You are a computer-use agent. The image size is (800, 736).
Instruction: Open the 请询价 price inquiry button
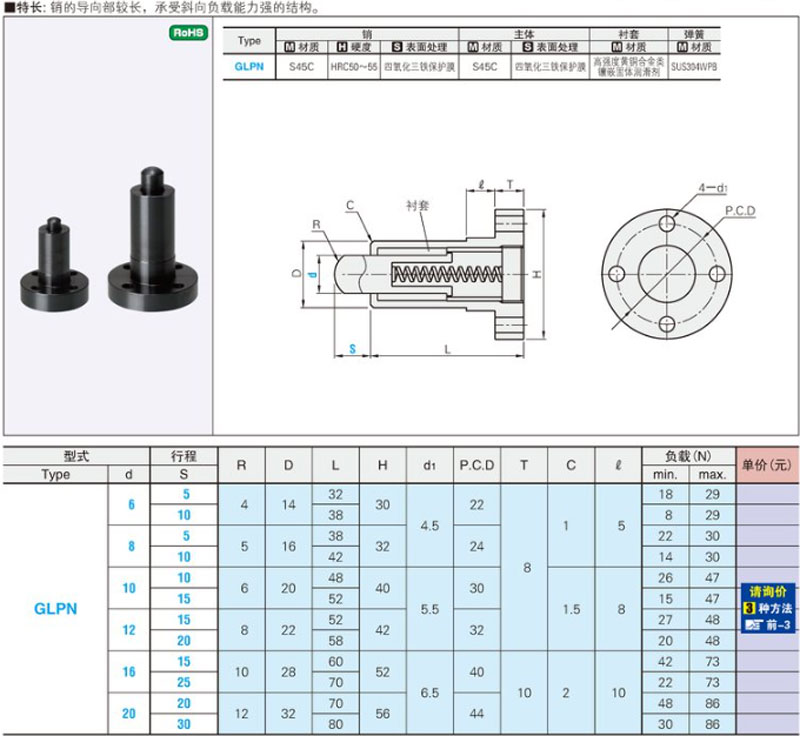pos(768,592)
